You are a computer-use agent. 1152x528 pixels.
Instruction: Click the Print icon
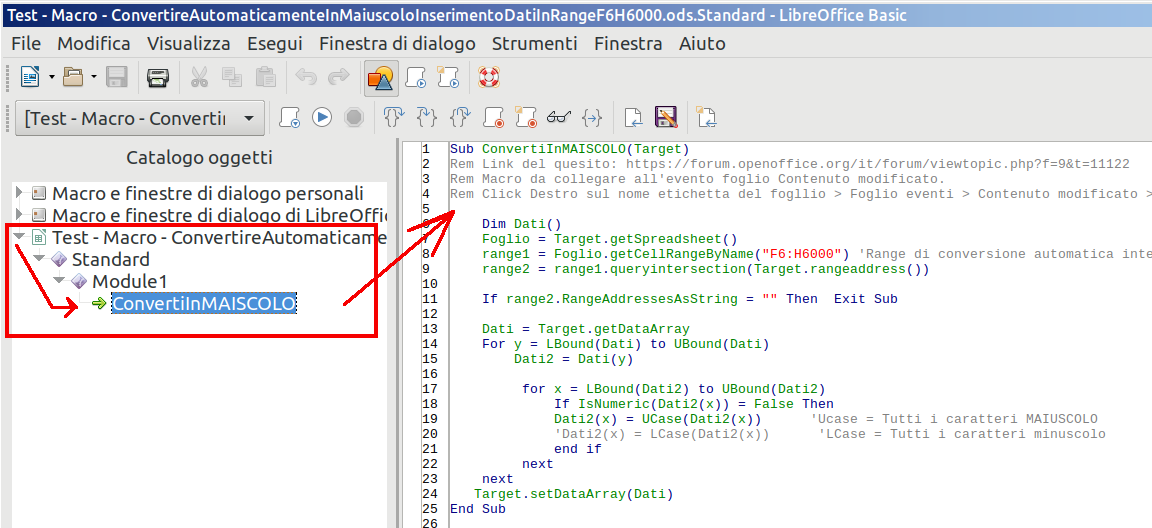point(158,77)
